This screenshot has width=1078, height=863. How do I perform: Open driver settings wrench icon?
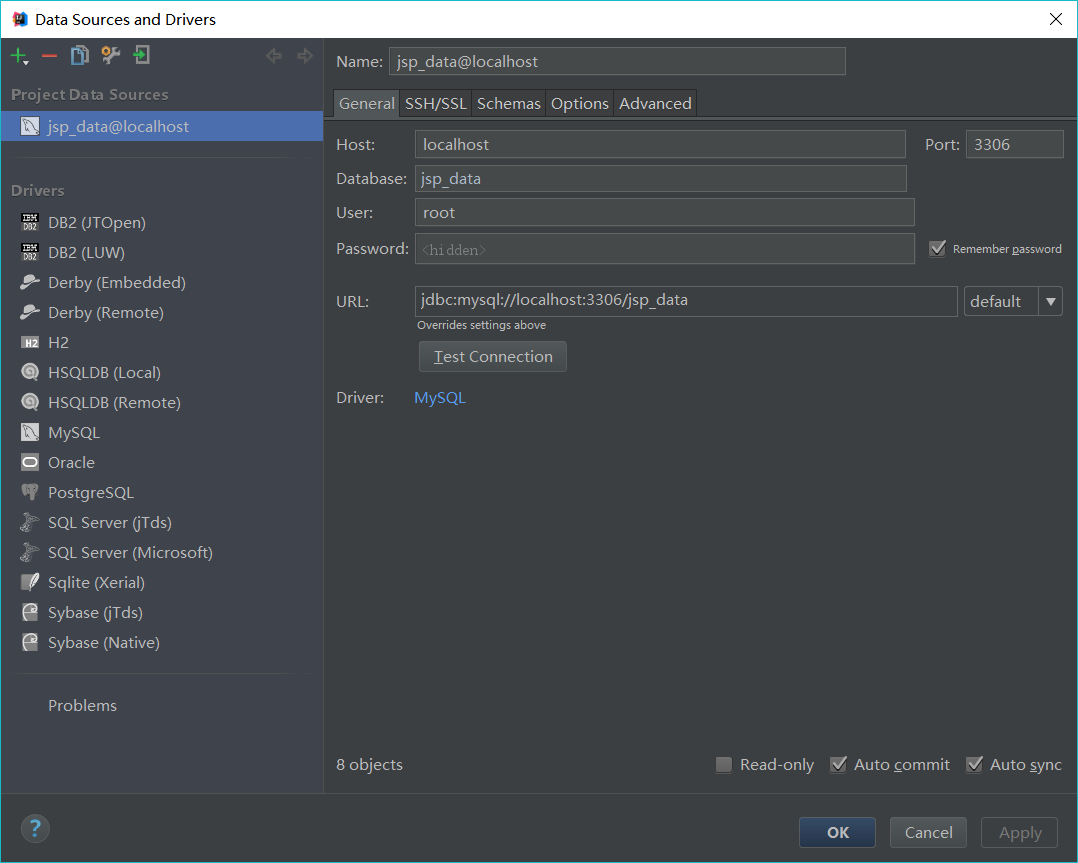pyautogui.click(x=111, y=55)
